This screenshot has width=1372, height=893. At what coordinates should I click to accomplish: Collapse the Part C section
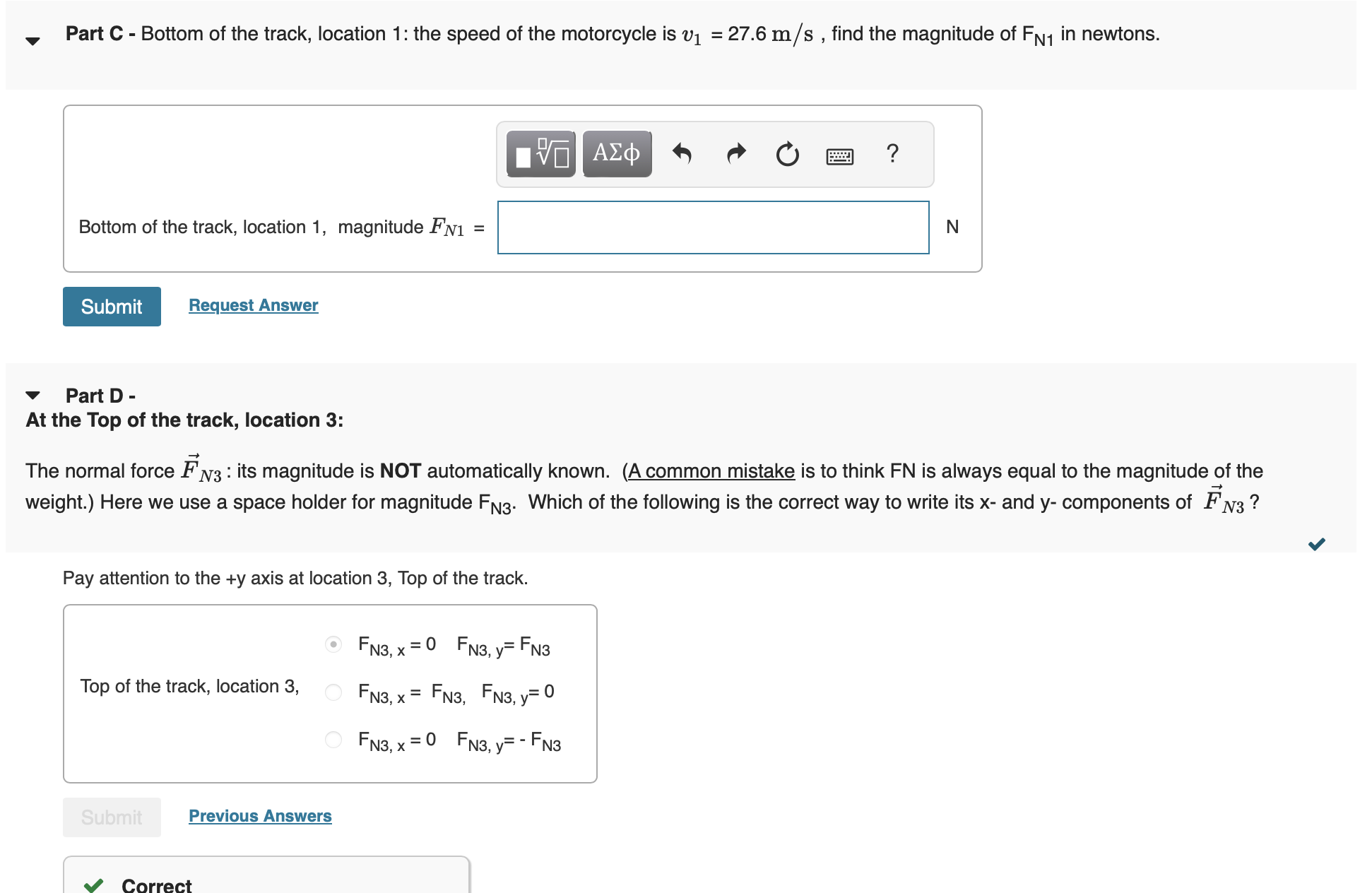tap(32, 40)
